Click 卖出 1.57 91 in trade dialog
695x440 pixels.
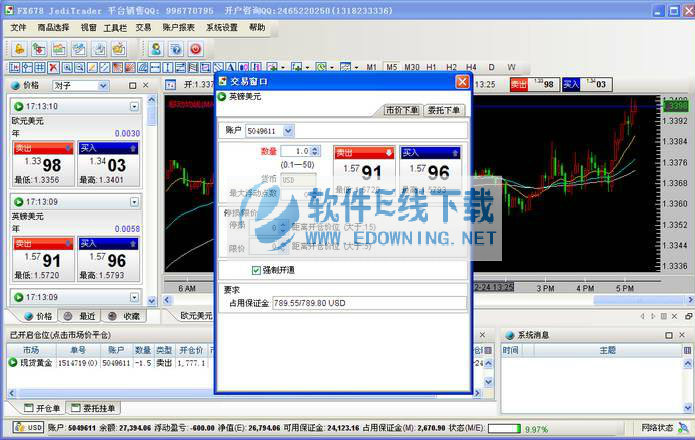point(364,168)
